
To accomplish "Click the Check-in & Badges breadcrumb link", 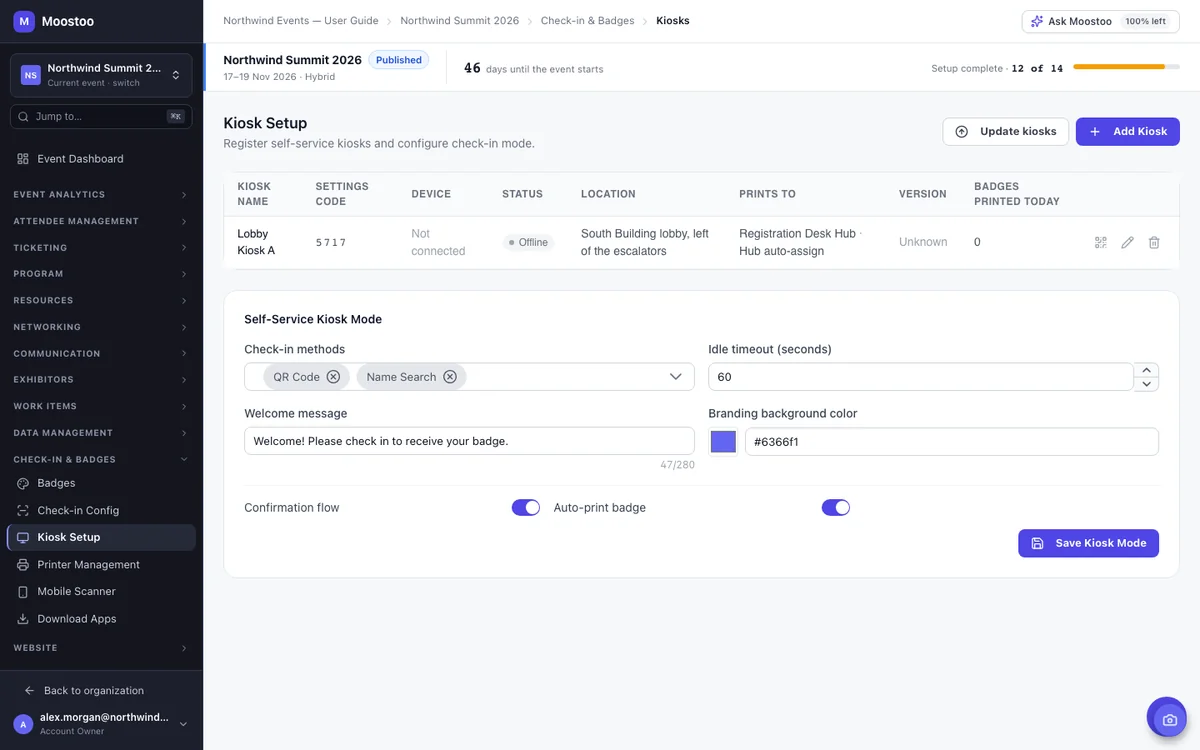I will tap(588, 21).
